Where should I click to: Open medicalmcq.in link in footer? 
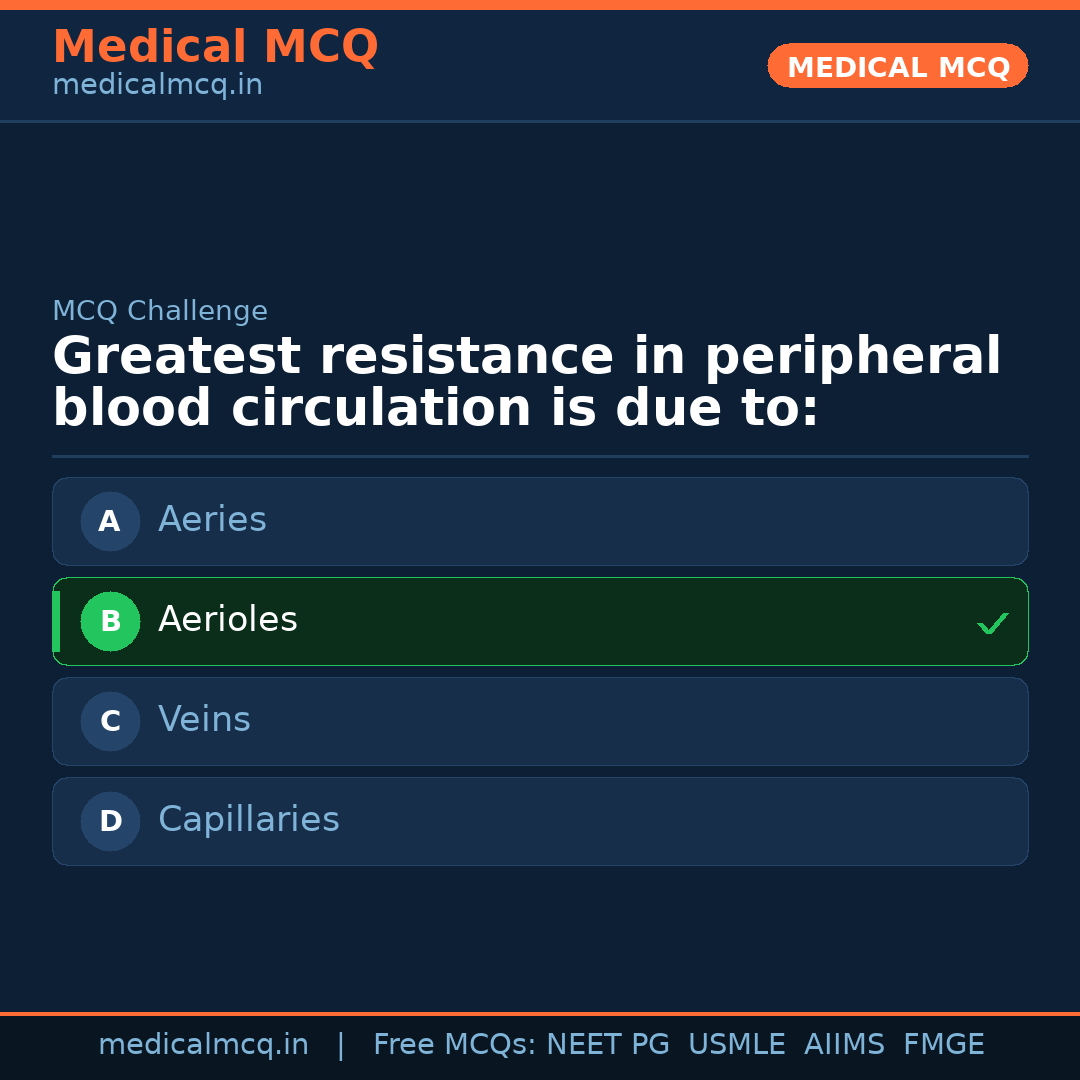pyautogui.click(x=203, y=1045)
